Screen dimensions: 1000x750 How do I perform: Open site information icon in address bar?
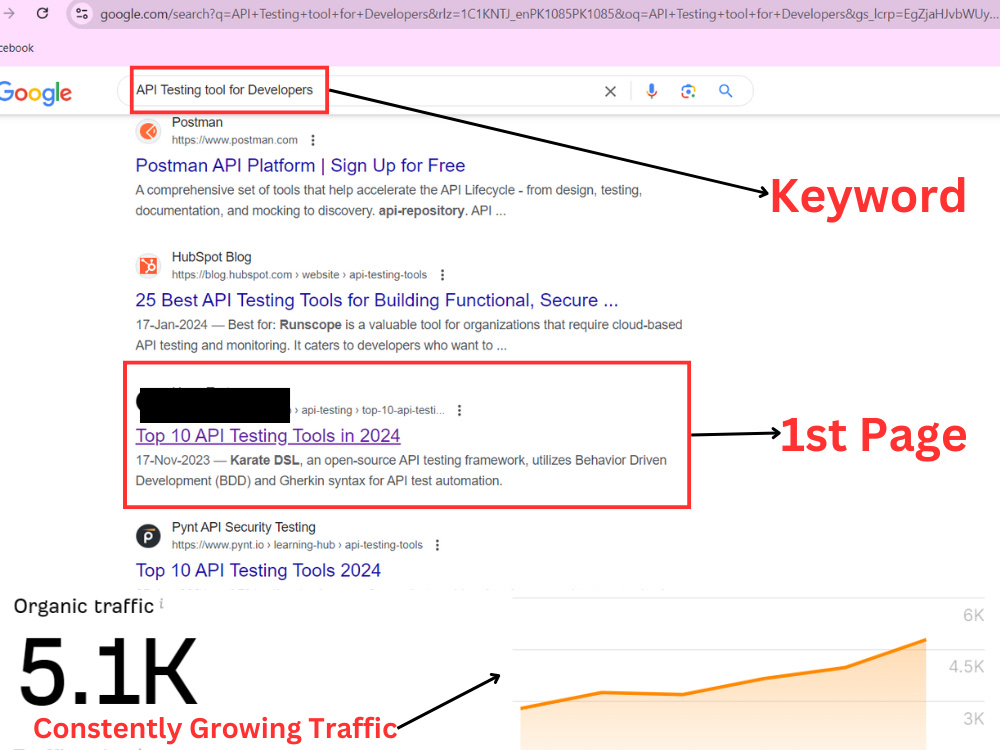(82, 13)
